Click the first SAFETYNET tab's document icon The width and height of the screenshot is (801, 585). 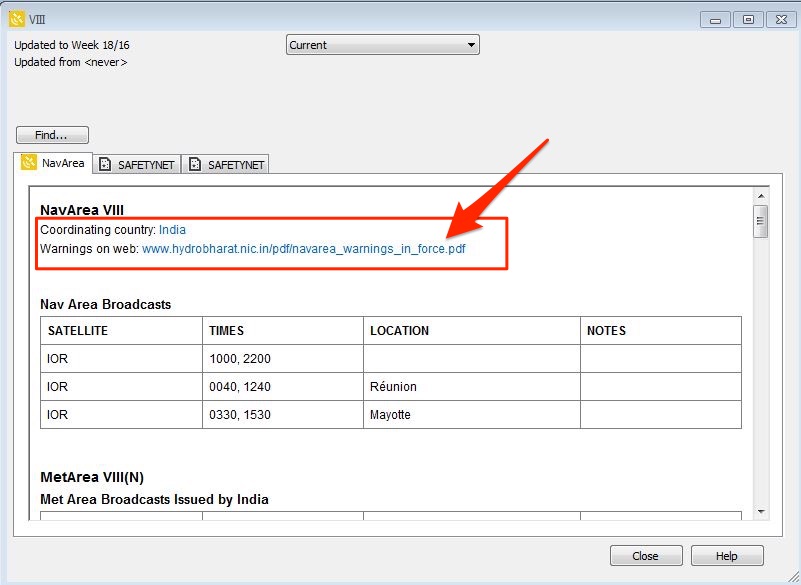(105, 165)
